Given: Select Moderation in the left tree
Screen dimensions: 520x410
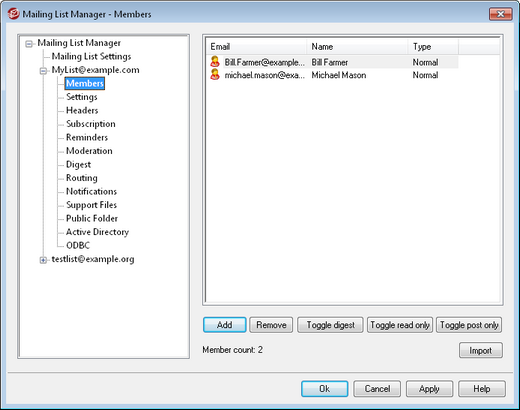Looking at the screenshot, I should 89,151.
